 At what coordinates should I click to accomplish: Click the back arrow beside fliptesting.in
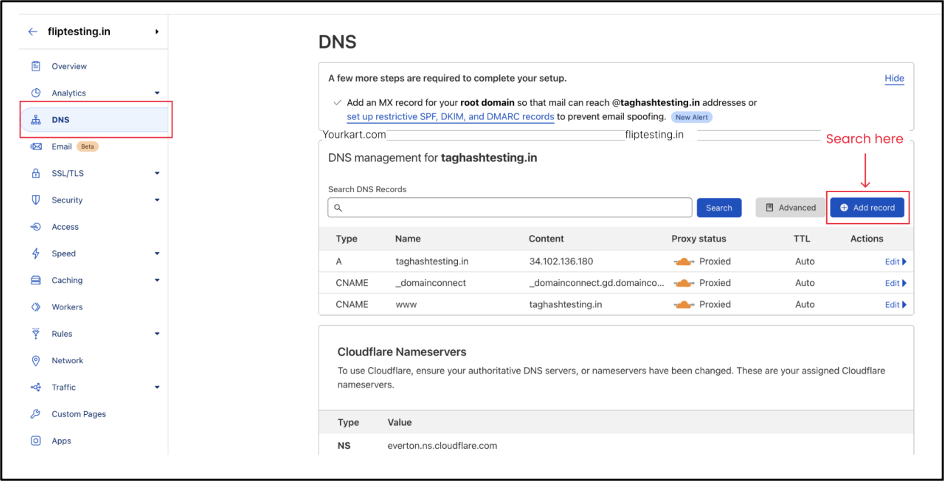point(33,31)
